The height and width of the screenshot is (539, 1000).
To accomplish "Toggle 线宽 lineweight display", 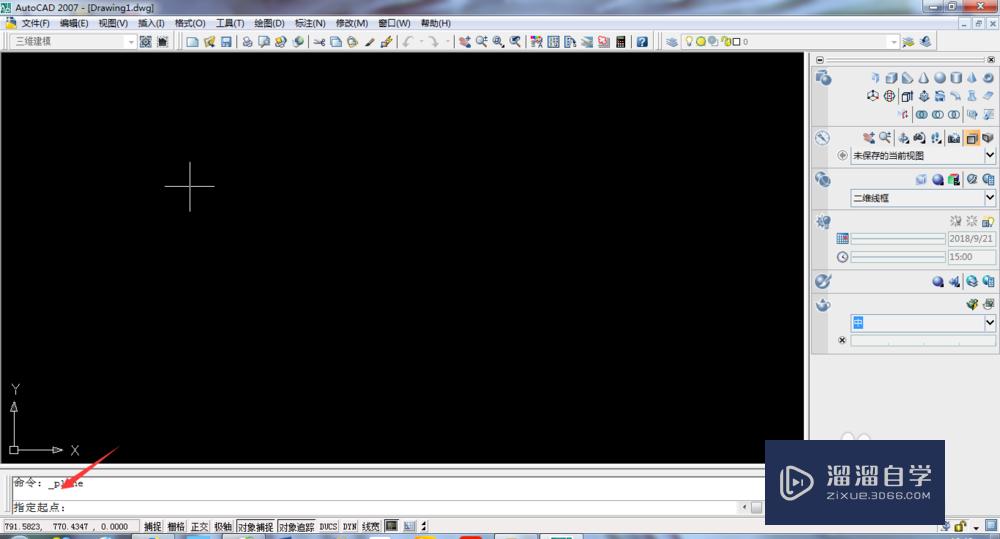I will click(371, 527).
